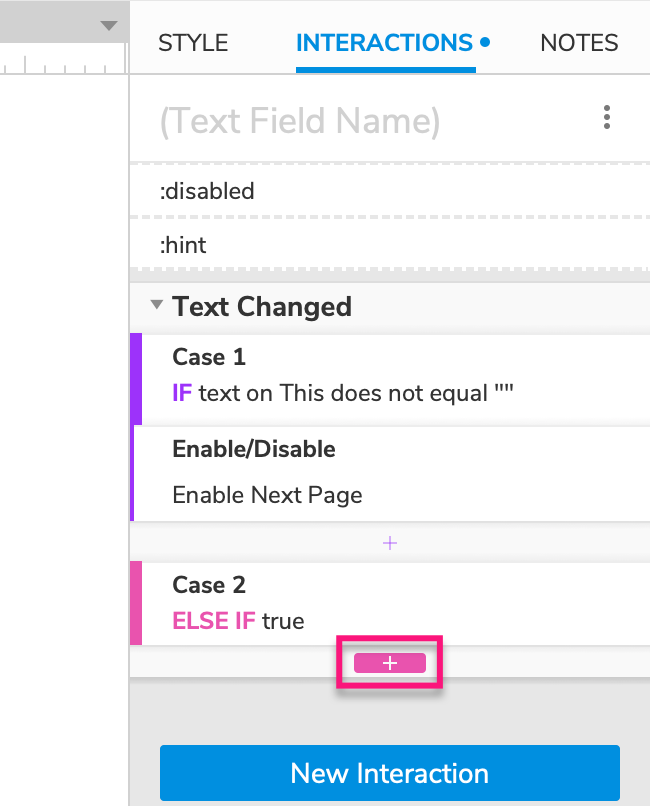The height and width of the screenshot is (806, 650).
Task: Select the Case 1 heading
Action: click(209, 357)
